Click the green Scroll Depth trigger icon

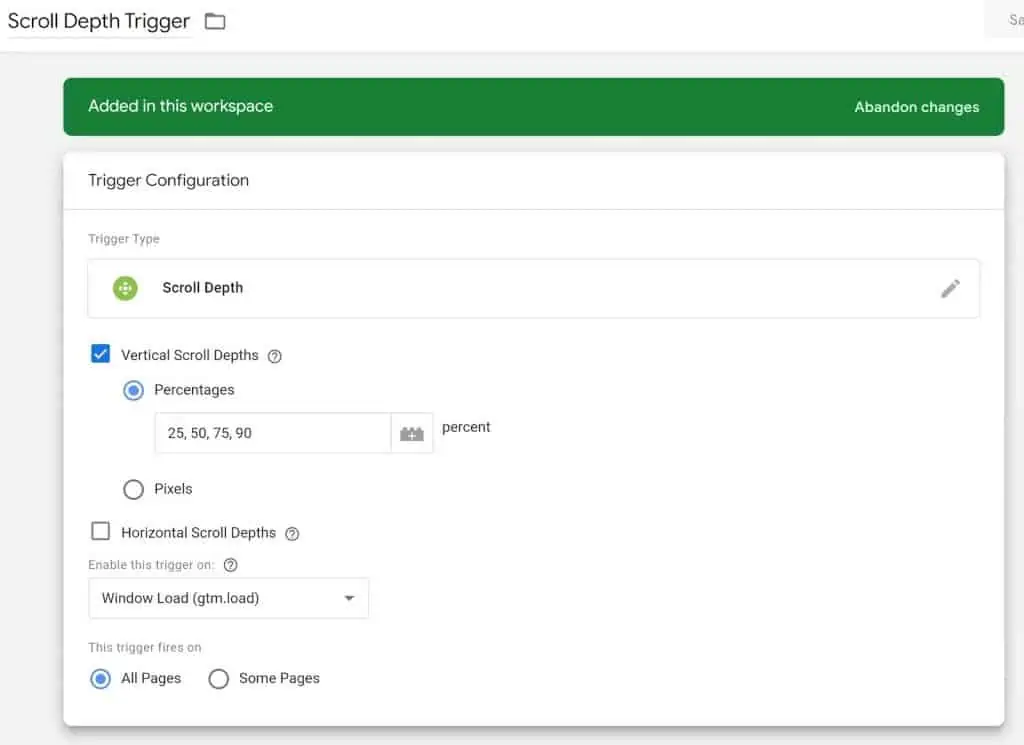(124, 287)
